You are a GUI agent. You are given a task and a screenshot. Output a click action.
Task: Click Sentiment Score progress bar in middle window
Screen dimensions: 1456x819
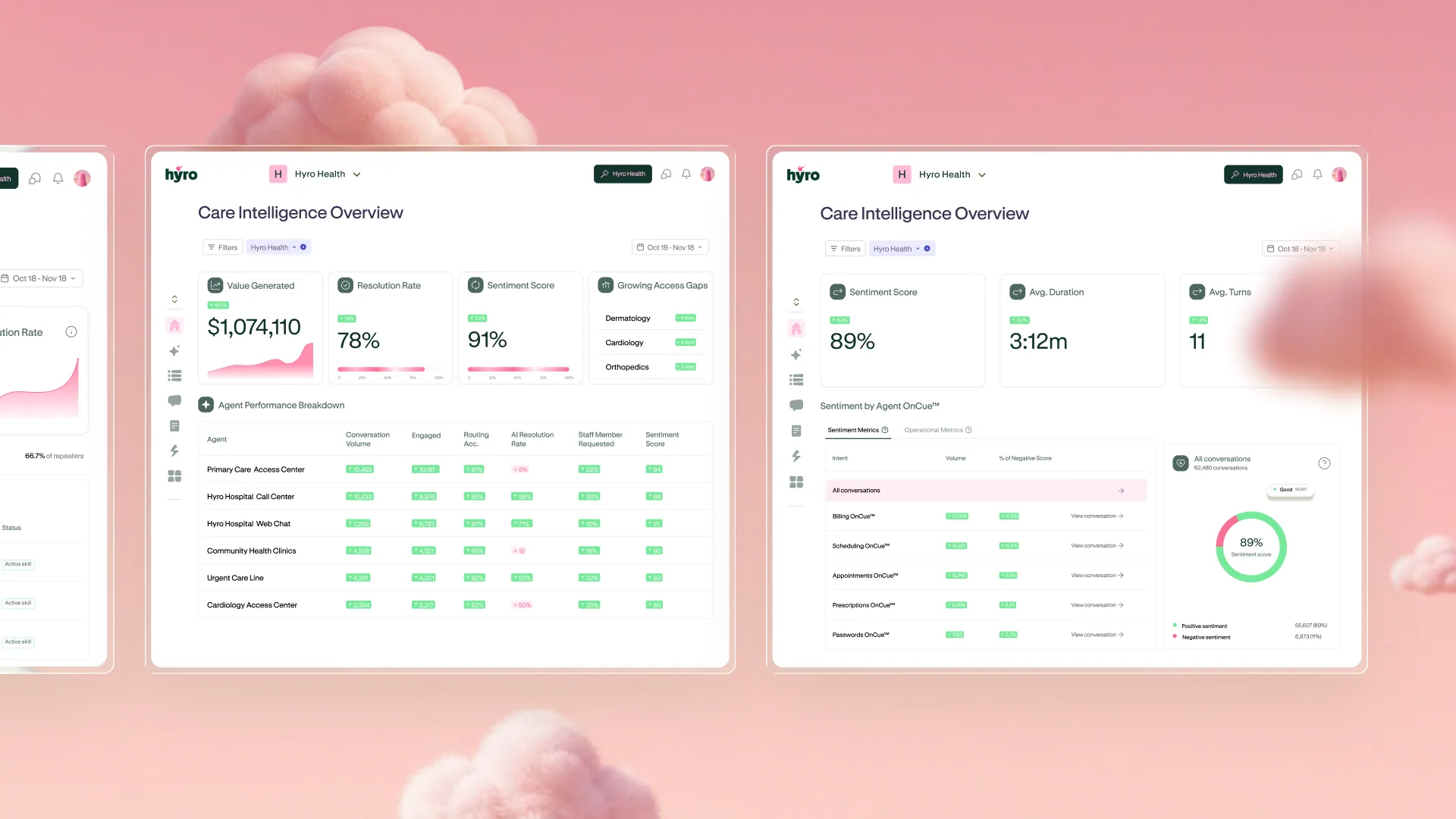pos(520,369)
